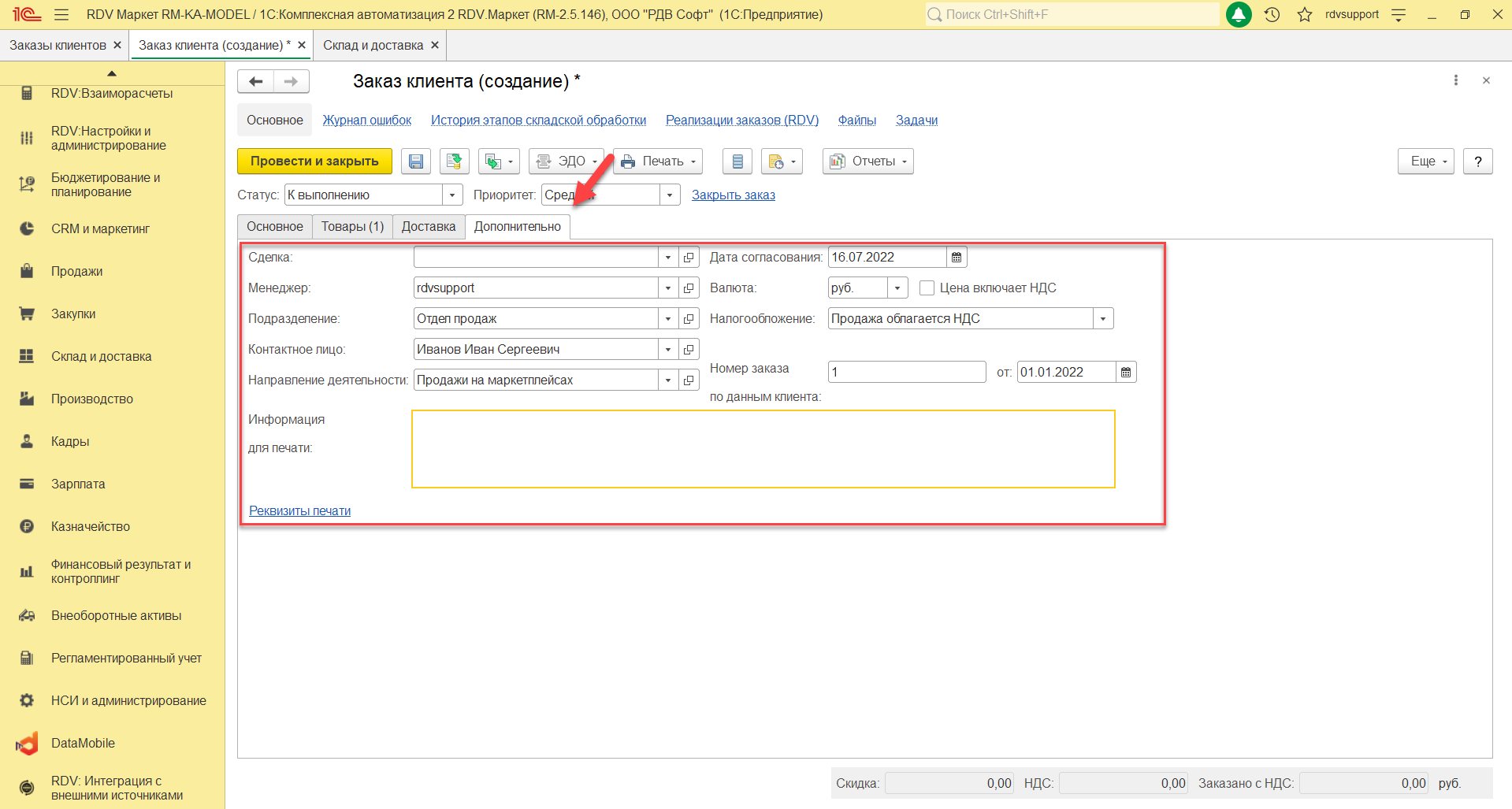Open the Менеджер field record icon
Screen dimensions: 1512x809
(x=689, y=288)
